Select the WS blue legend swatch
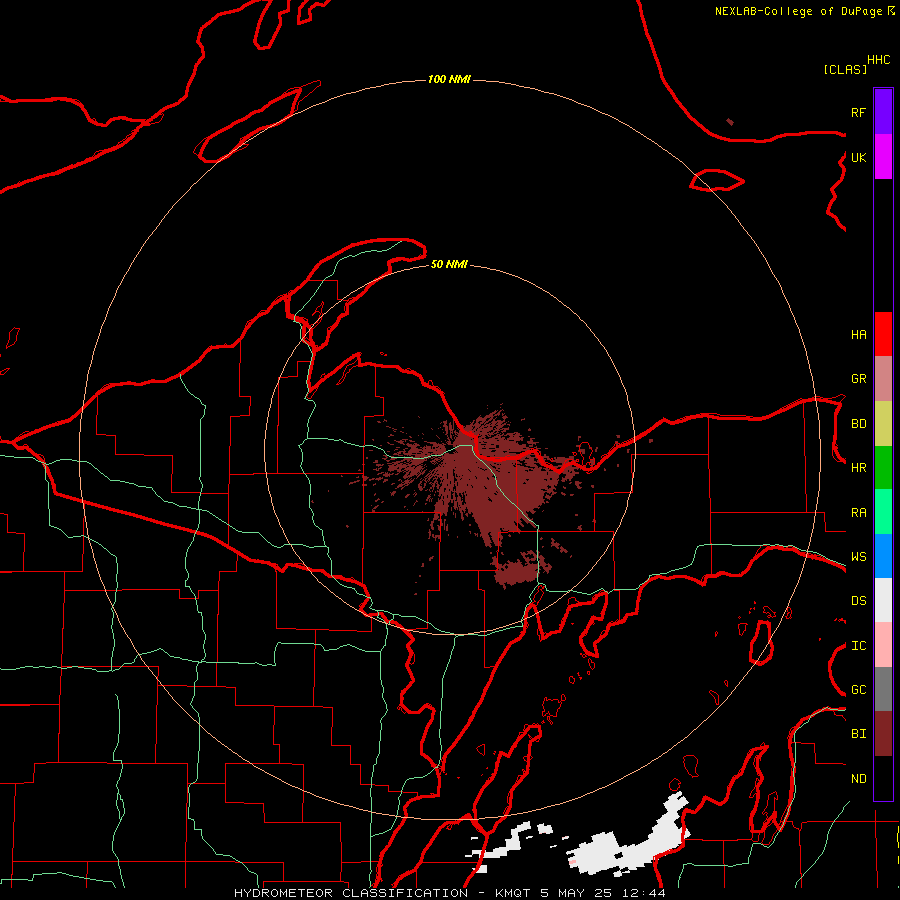This screenshot has height=900, width=900. [x=883, y=556]
